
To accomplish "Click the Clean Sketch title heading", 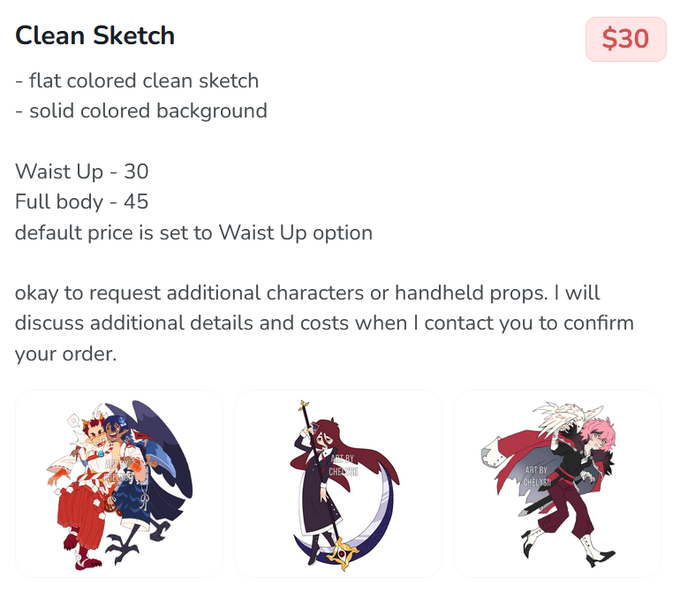I will click(95, 35).
